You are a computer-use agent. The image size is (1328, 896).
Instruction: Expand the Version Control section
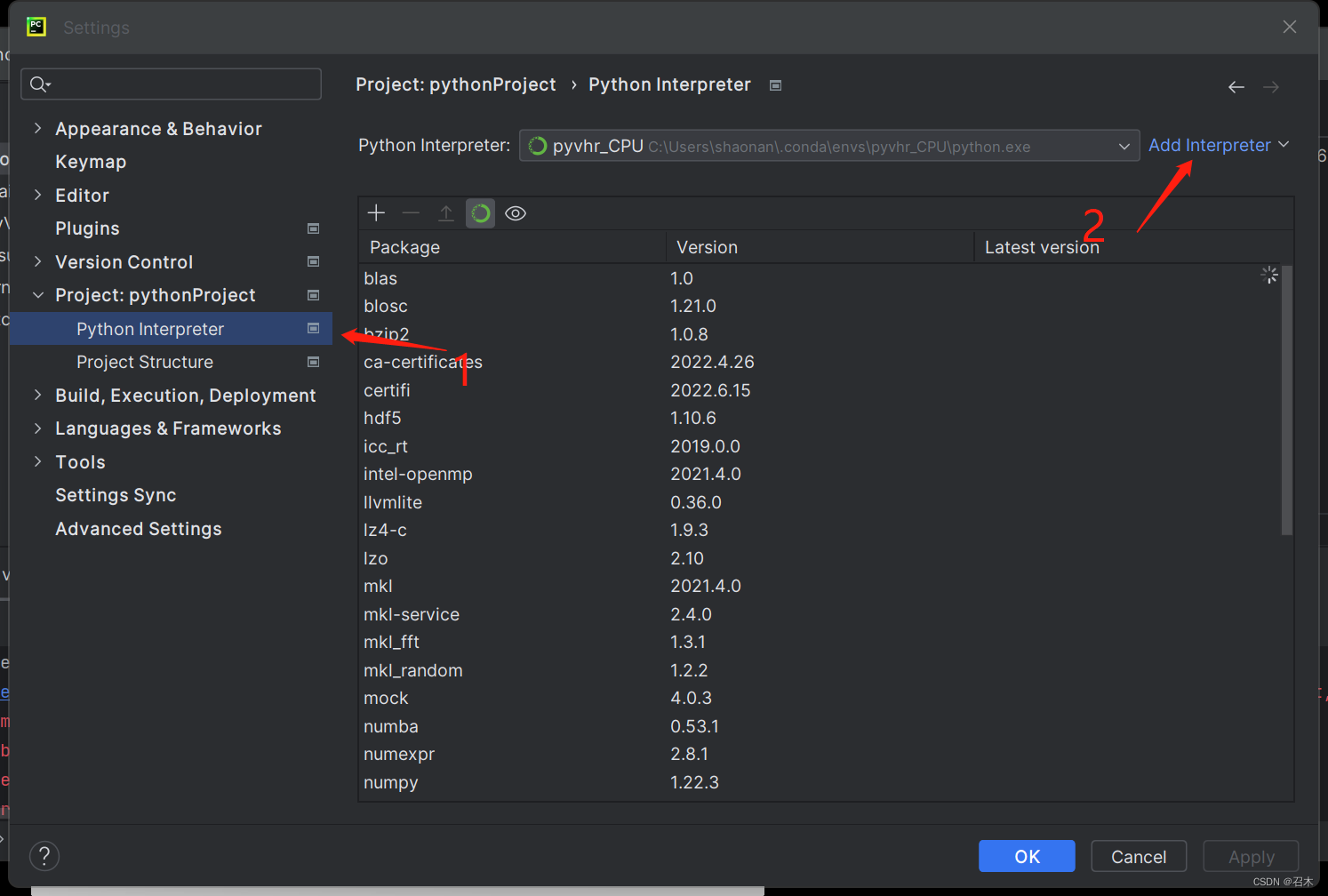coord(37,261)
